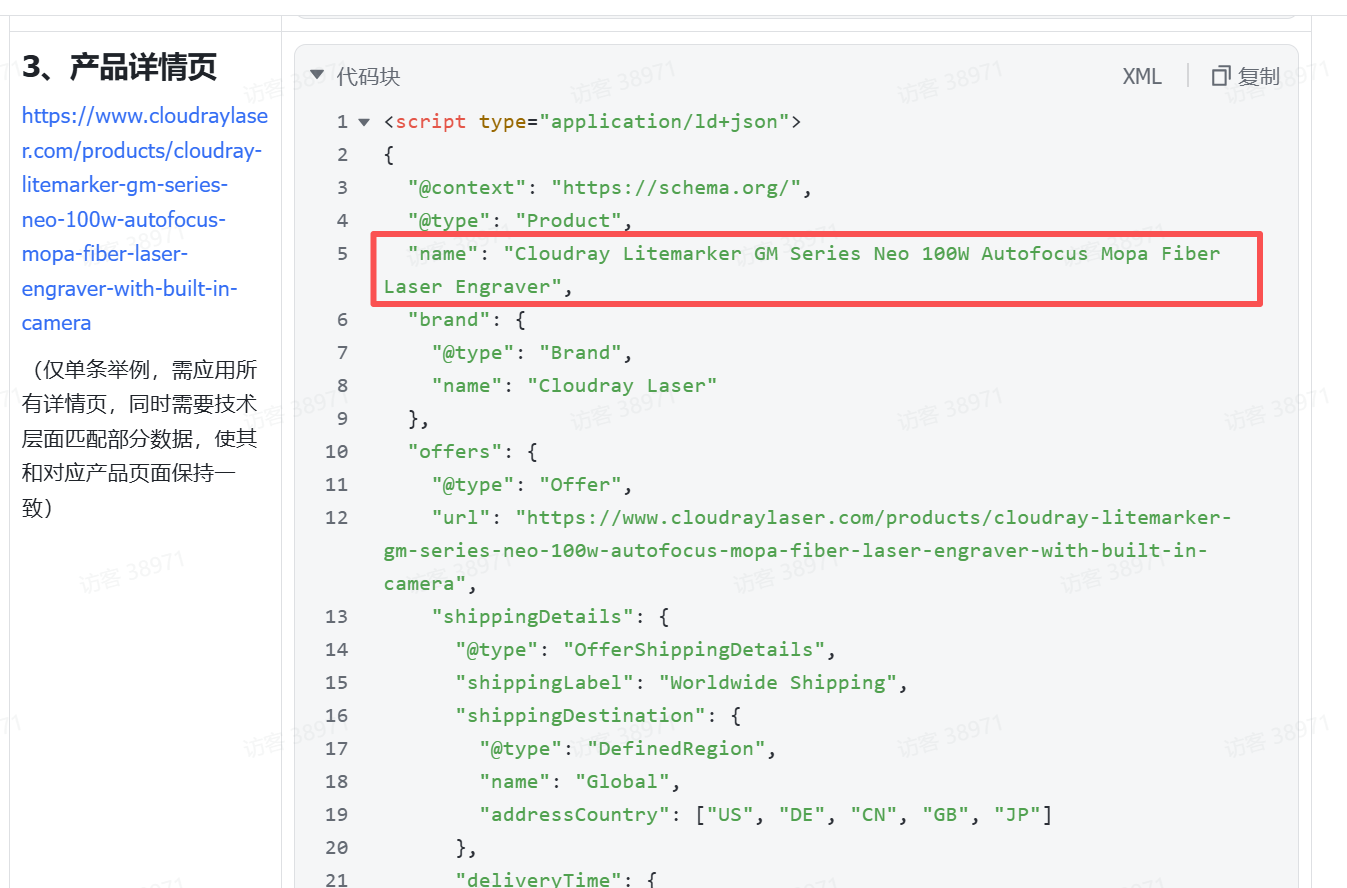Click the "offers": { line
The image size is (1347, 888).
point(472,452)
